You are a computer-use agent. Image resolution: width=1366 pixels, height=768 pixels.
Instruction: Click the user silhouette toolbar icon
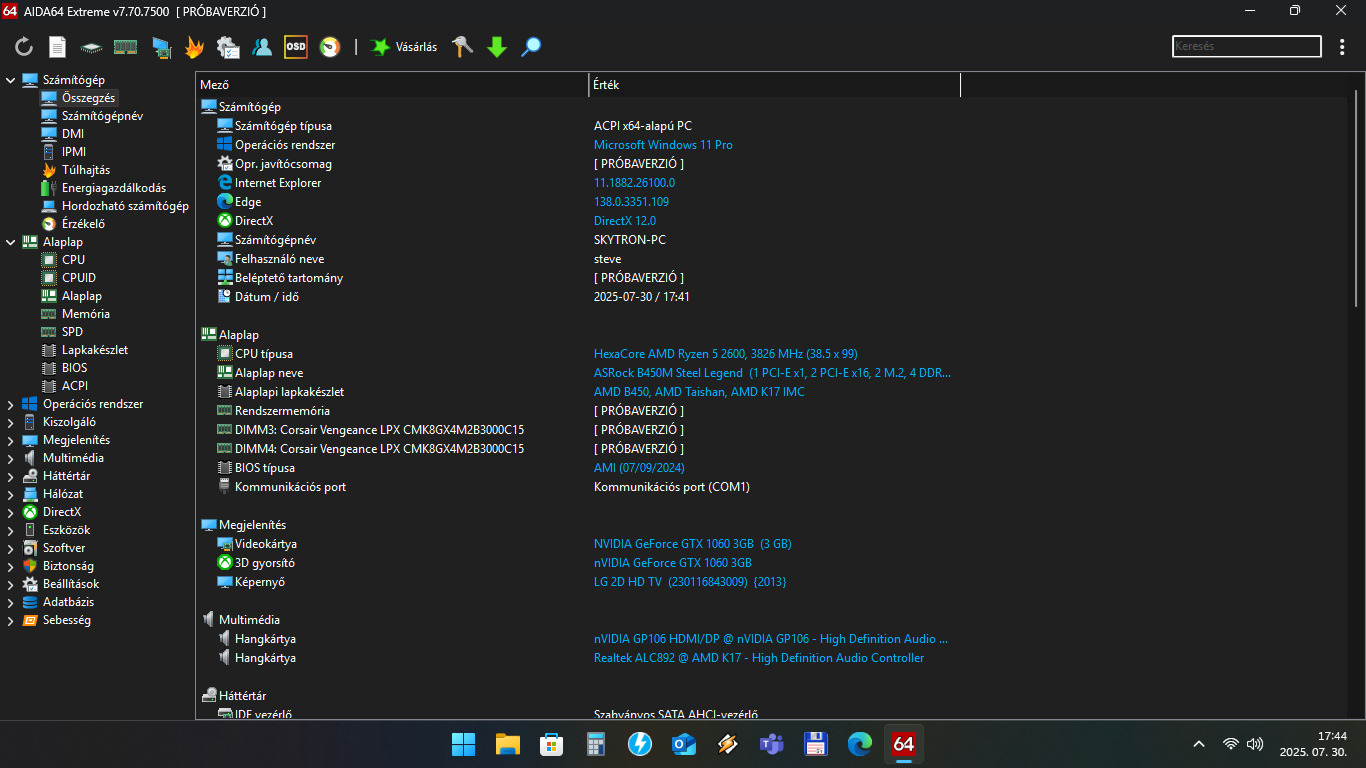coord(262,47)
